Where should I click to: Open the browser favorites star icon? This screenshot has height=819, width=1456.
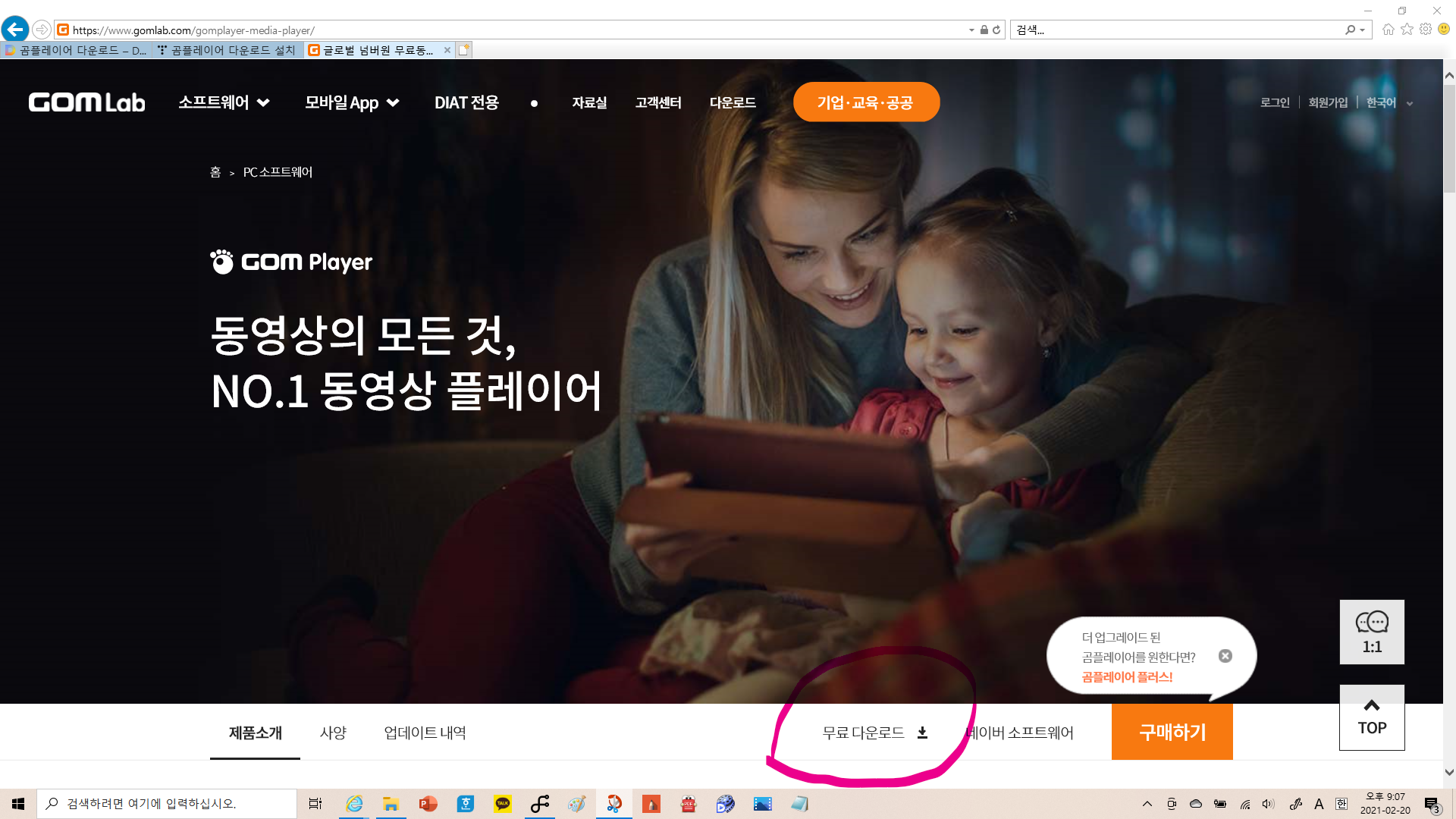pyautogui.click(x=1407, y=30)
